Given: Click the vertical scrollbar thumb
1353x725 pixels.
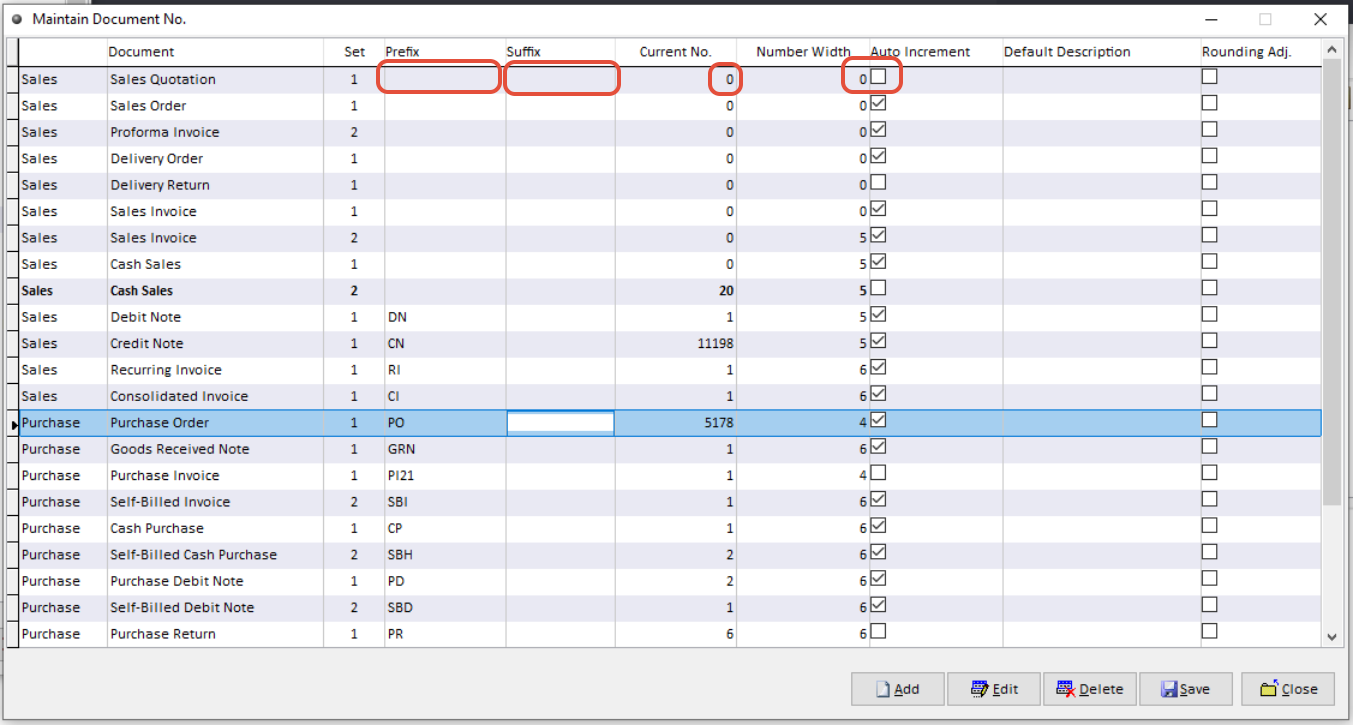Looking at the screenshot, I should point(1332,281).
